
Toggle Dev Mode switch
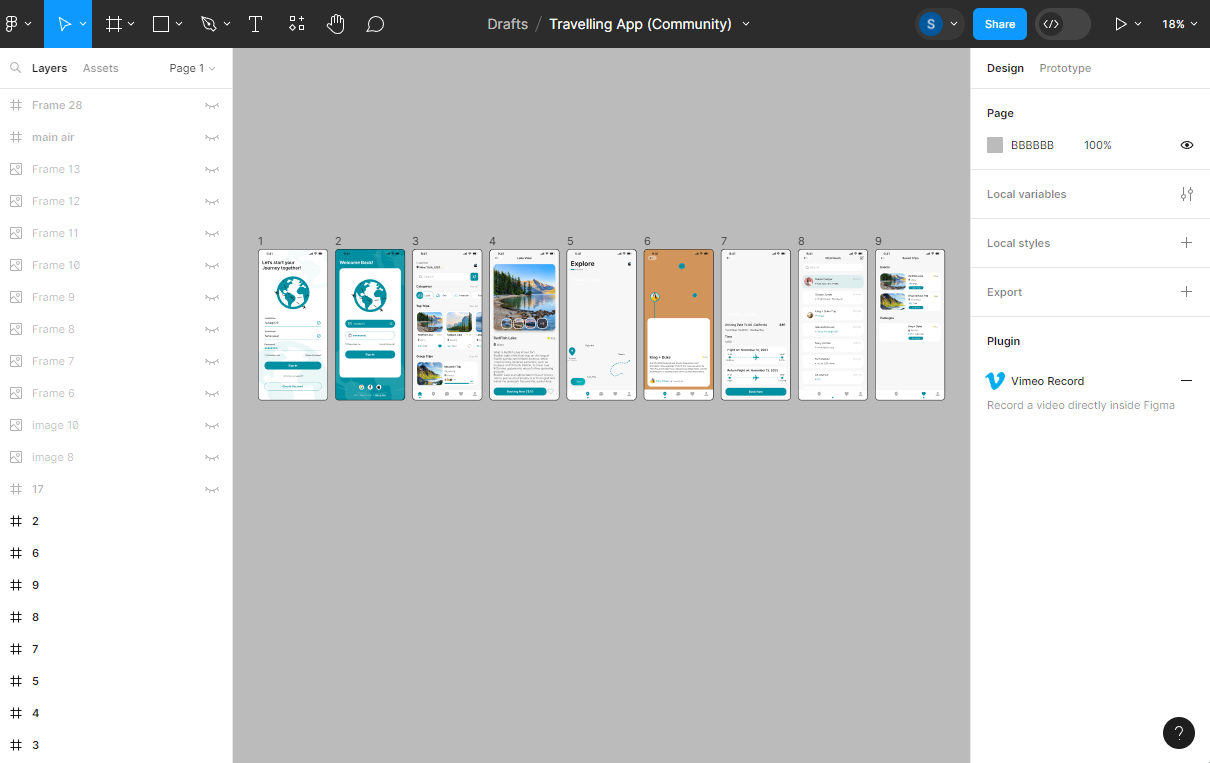[x=1062, y=24]
